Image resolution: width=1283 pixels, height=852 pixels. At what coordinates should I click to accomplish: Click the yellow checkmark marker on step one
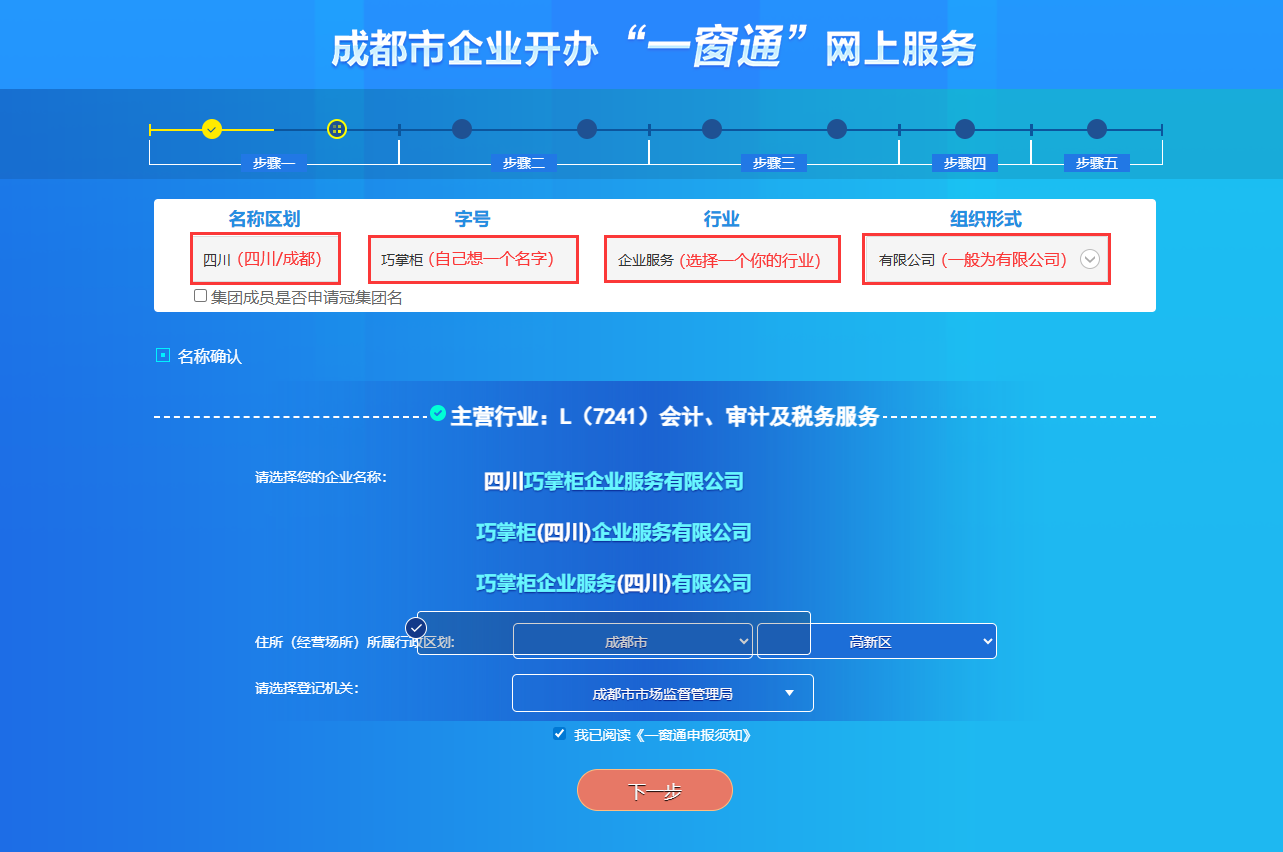(211, 128)
